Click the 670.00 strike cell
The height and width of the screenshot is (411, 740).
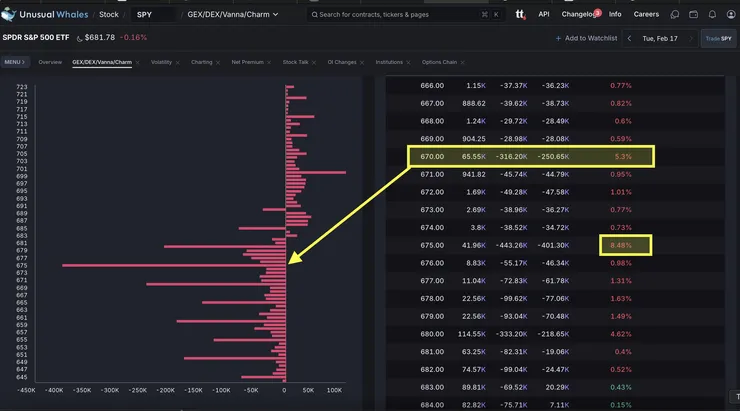(432, 157)
